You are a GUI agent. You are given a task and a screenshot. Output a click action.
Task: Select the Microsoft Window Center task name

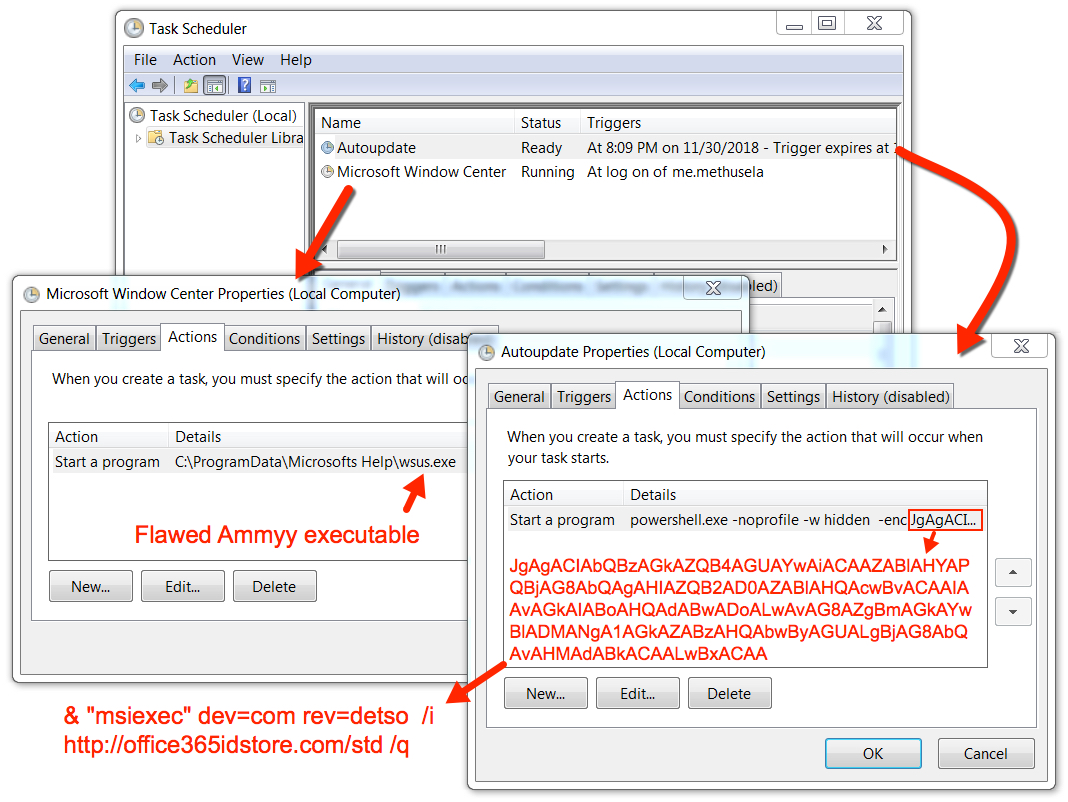(421, 172)
